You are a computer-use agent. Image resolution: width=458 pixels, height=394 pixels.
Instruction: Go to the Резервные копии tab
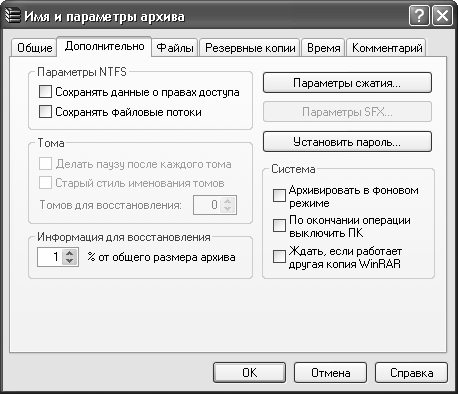point(250,48)
